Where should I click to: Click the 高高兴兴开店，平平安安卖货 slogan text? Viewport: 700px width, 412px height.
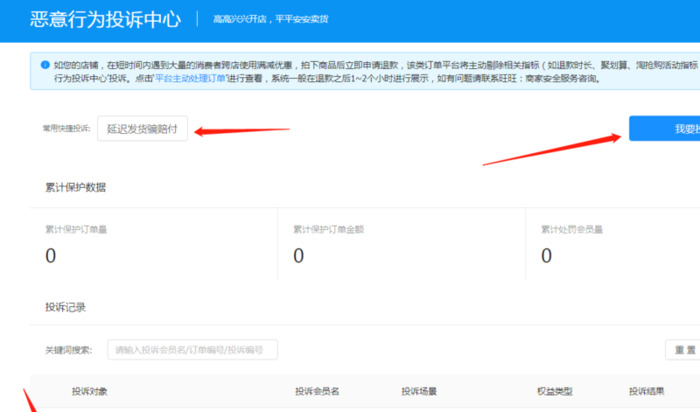tap(271, 19)
